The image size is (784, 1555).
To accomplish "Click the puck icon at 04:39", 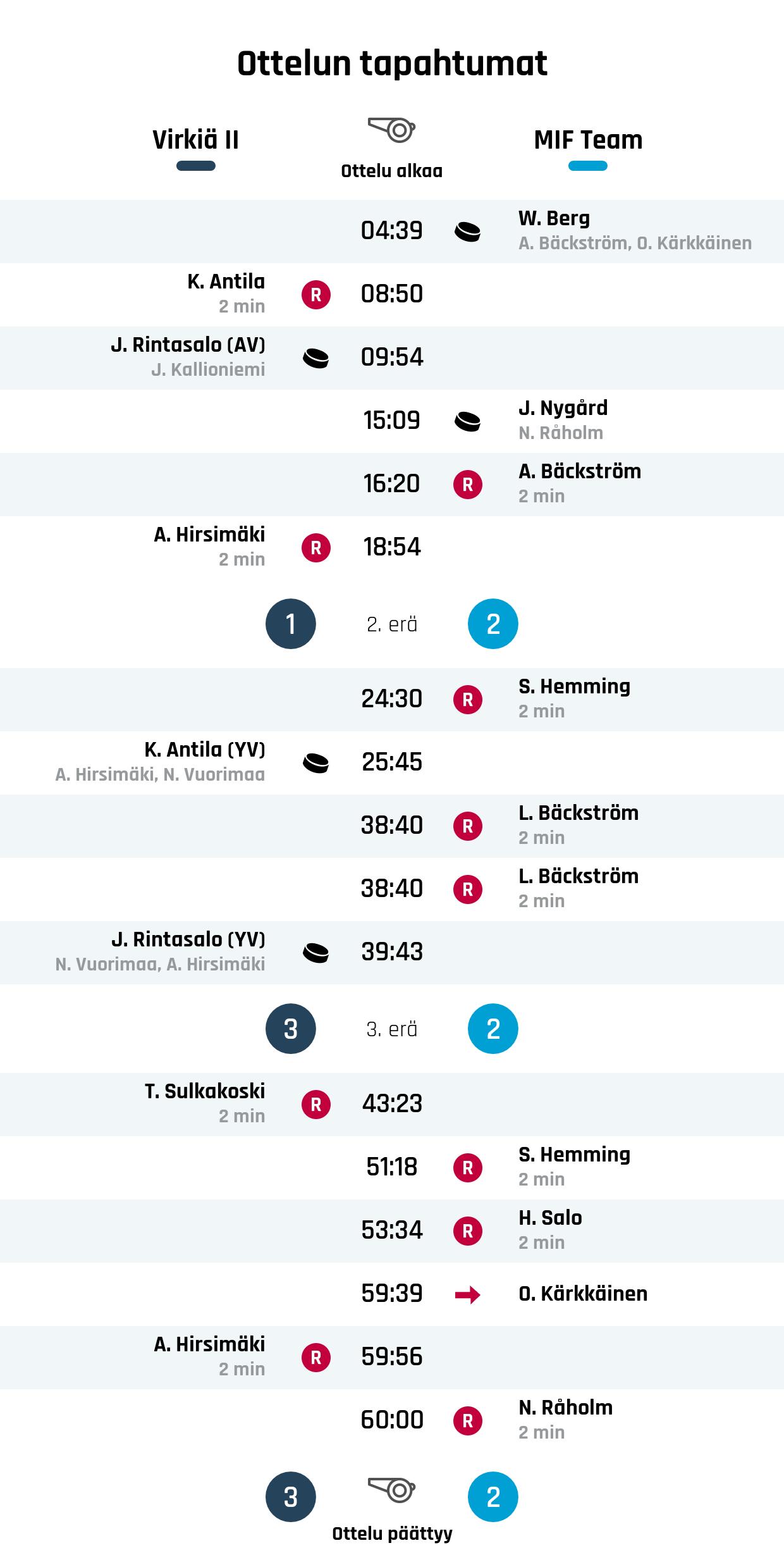I will [x=467, y=232].
